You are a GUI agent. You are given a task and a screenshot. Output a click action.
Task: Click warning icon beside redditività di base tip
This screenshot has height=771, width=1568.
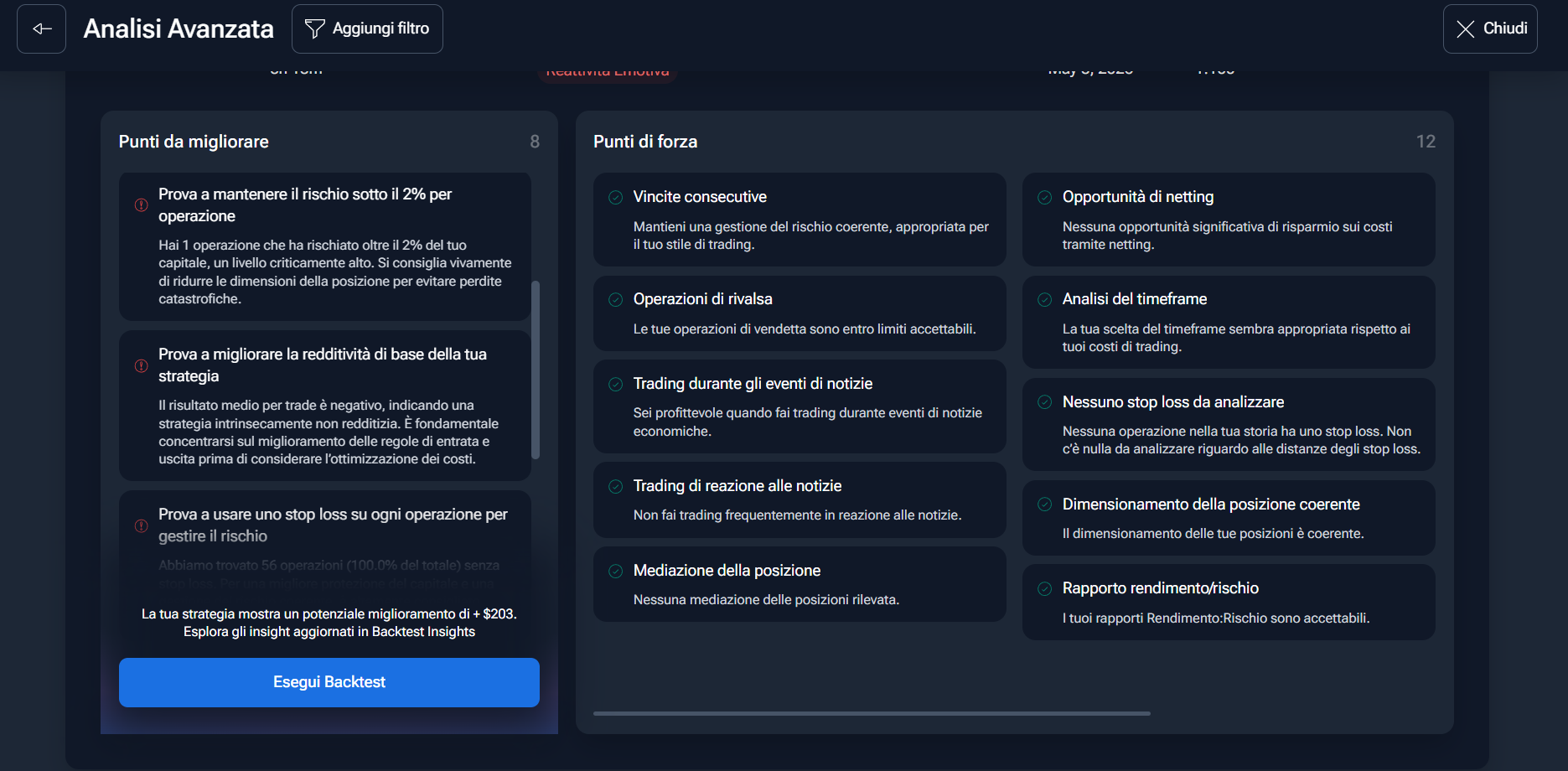(x=142, y=365)
